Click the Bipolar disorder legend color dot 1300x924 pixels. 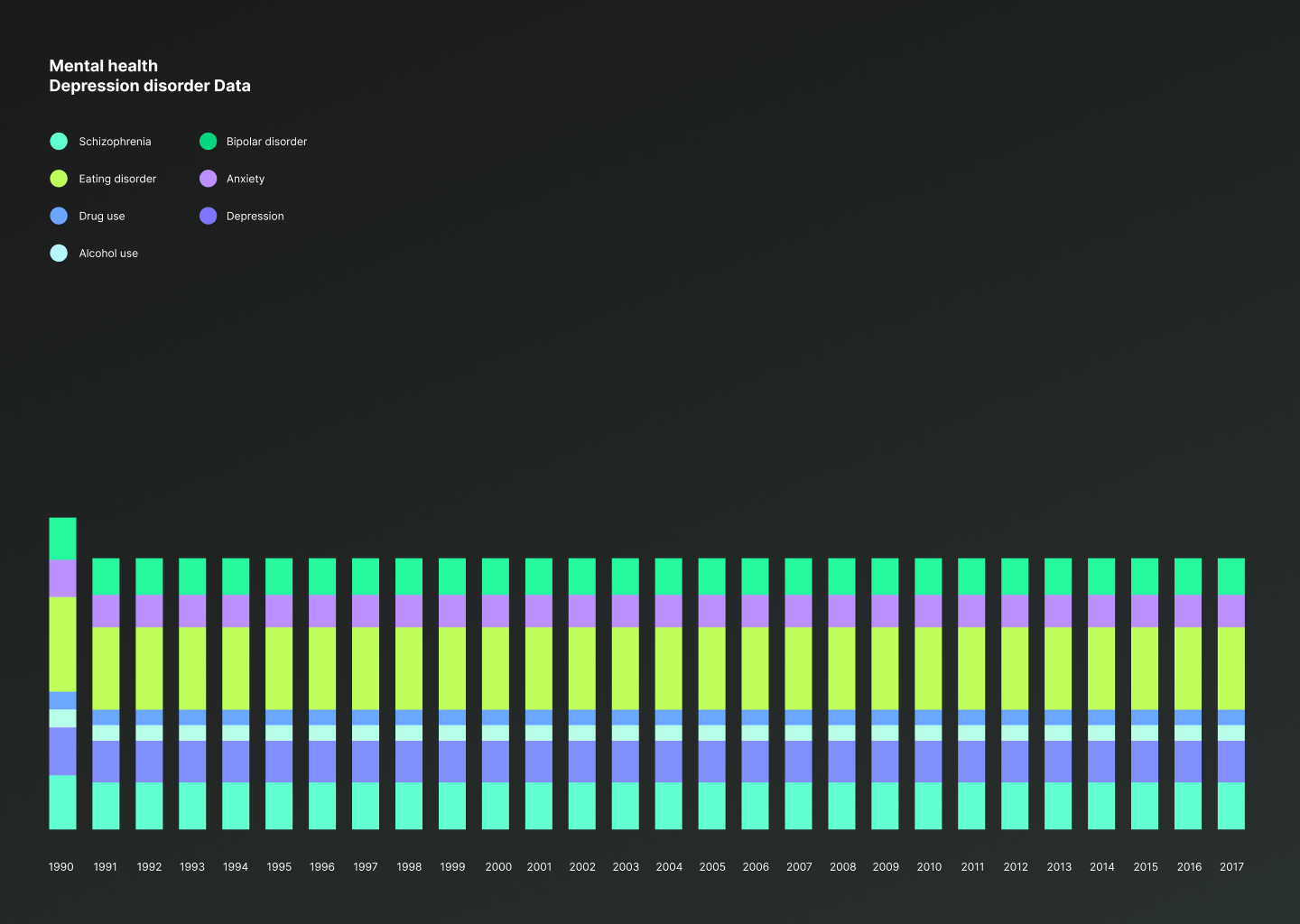[x=208, y=141]
